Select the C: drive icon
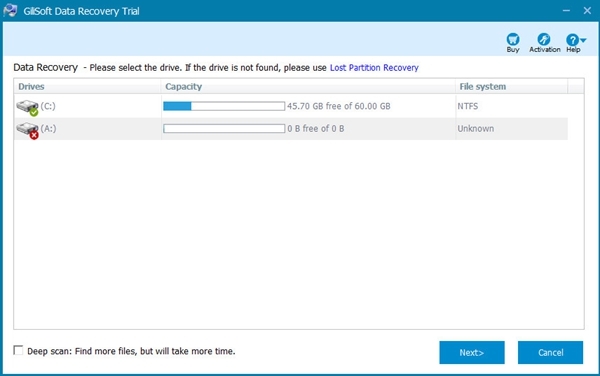 (x=27, y=107)
